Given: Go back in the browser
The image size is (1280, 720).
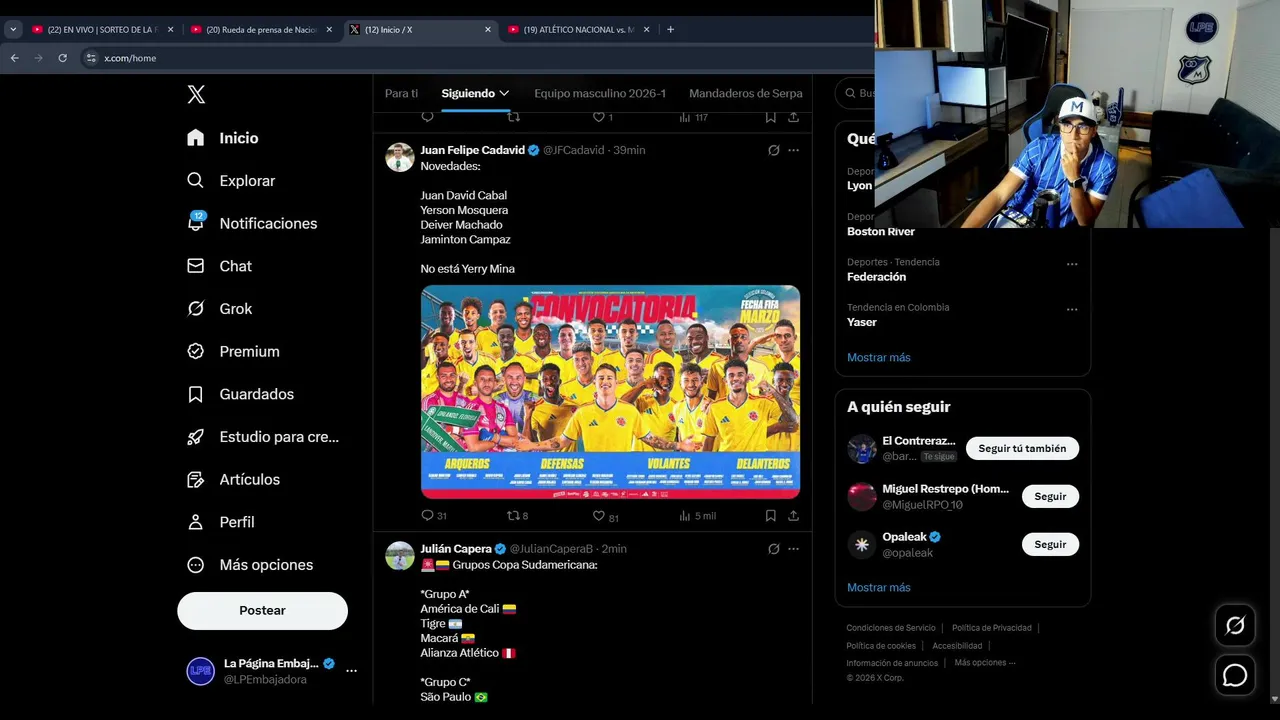Looking at the screenshot, I should [14, 58].
